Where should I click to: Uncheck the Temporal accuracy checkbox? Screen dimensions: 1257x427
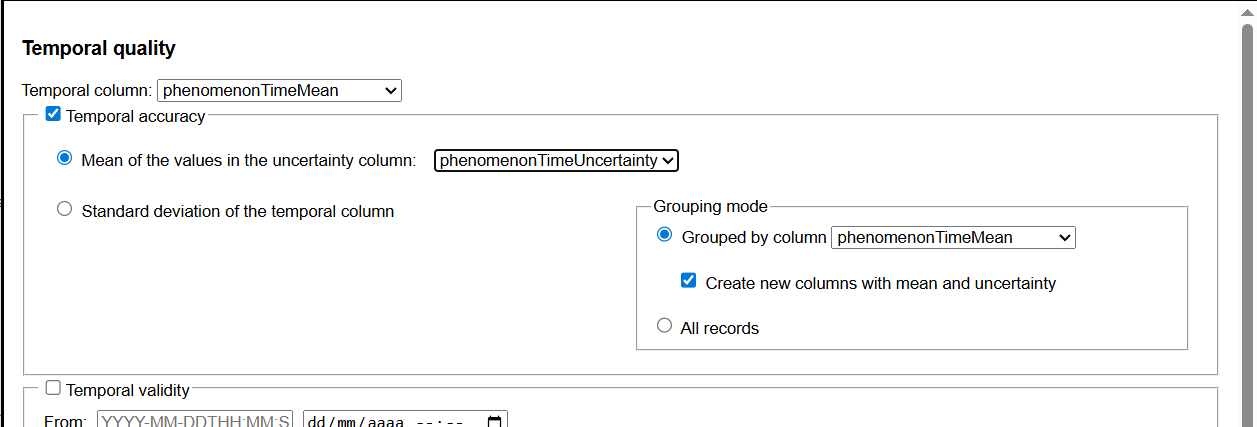(x=54, y=115)
